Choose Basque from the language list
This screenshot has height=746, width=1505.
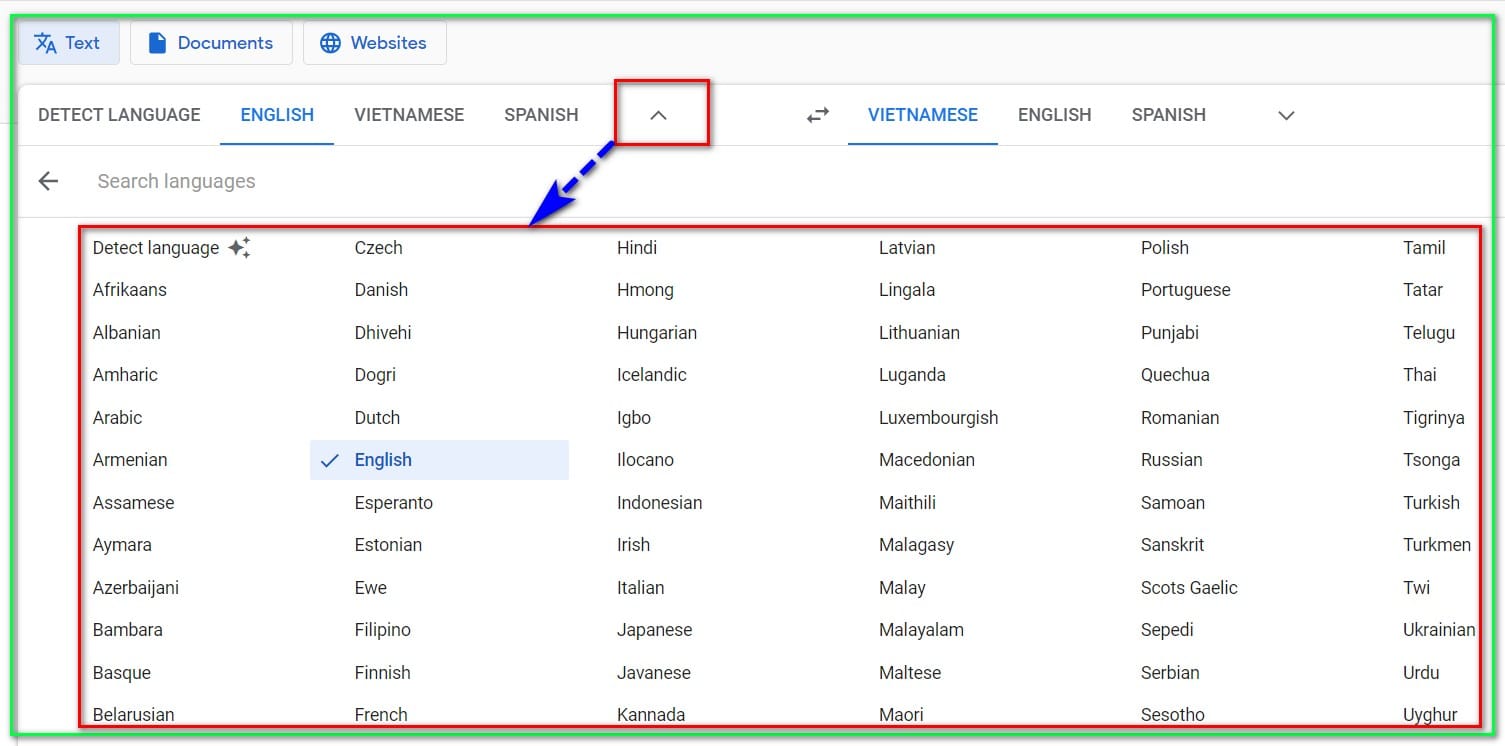pos(122,673)
